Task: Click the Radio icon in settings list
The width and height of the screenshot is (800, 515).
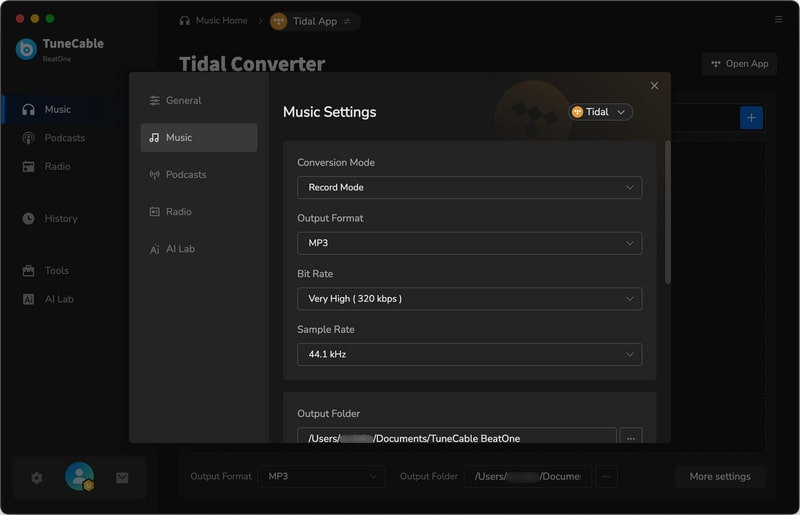Action: coord(155,211)
